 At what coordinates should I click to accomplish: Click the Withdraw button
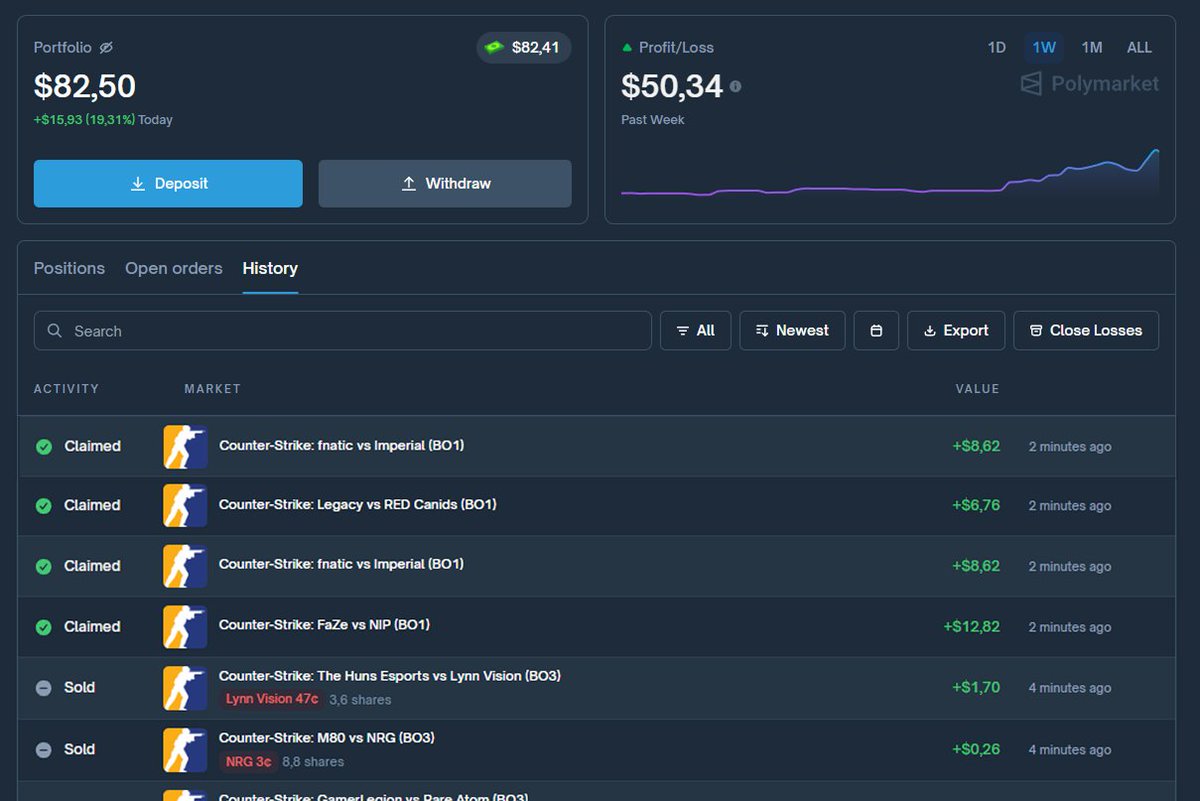pyautogui.click(x=444, y=183)
